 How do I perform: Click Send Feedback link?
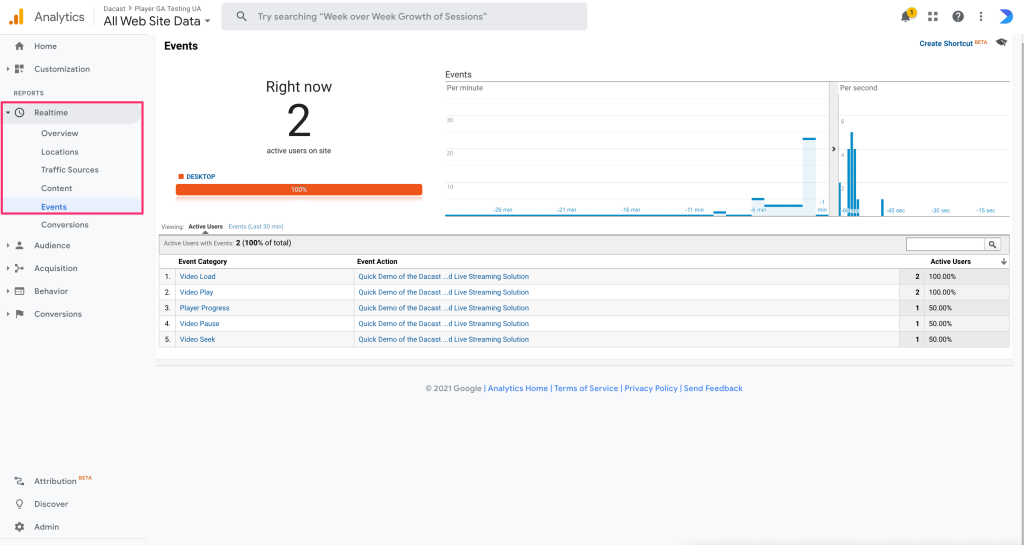click(713, 388)
